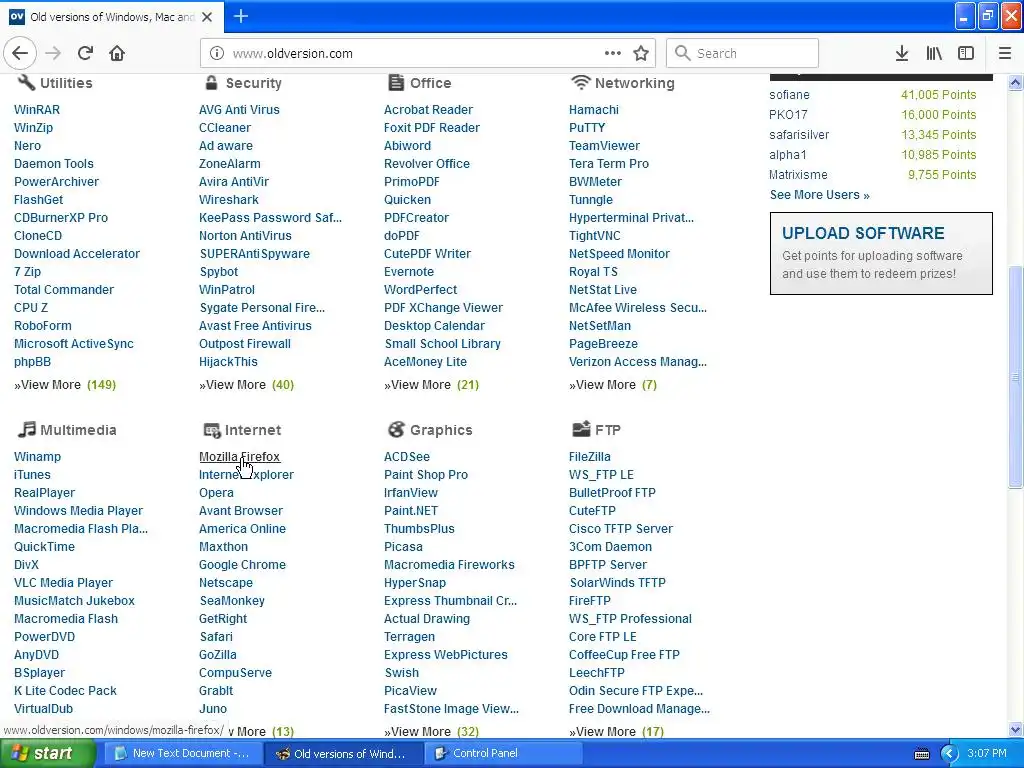Open the Hamachi link
The height and width of the screenshot is (768, 1024).
coord(594,110)
